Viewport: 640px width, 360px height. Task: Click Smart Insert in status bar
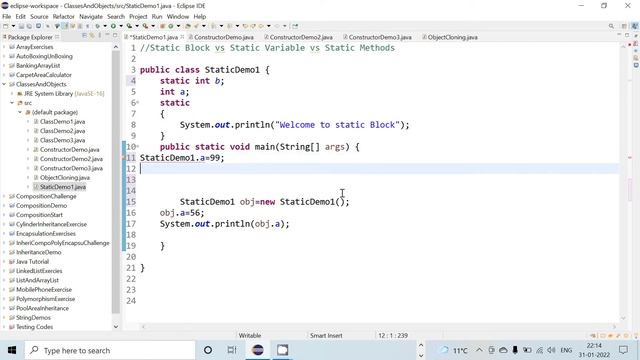tap(326, 336)
